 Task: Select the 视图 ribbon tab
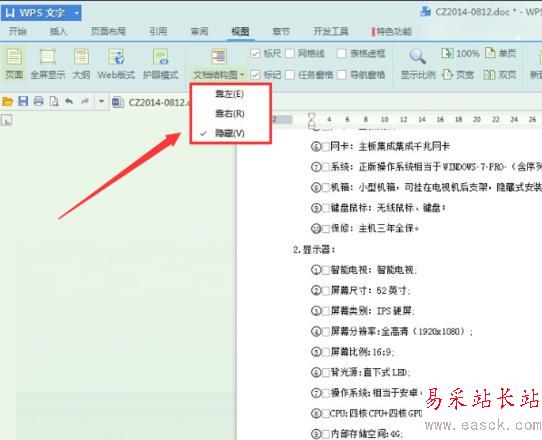tap(240, 31)
